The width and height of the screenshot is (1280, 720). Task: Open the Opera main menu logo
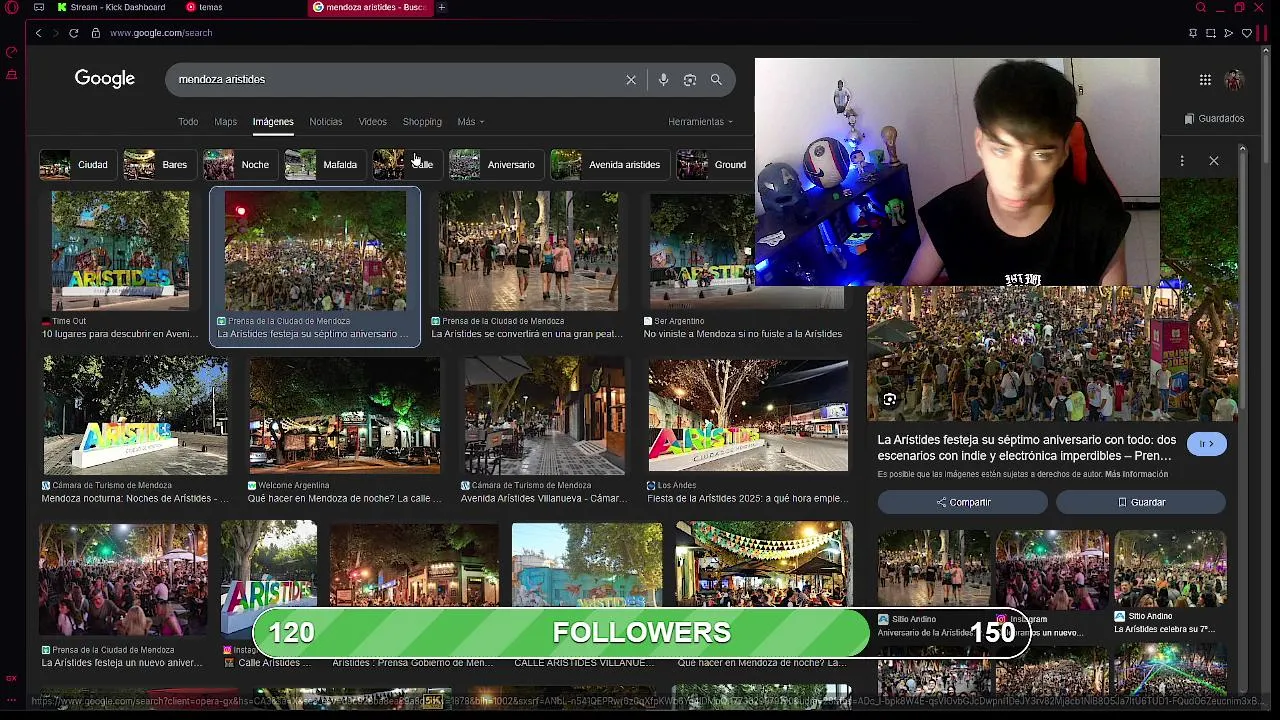[x=11, y=7]
